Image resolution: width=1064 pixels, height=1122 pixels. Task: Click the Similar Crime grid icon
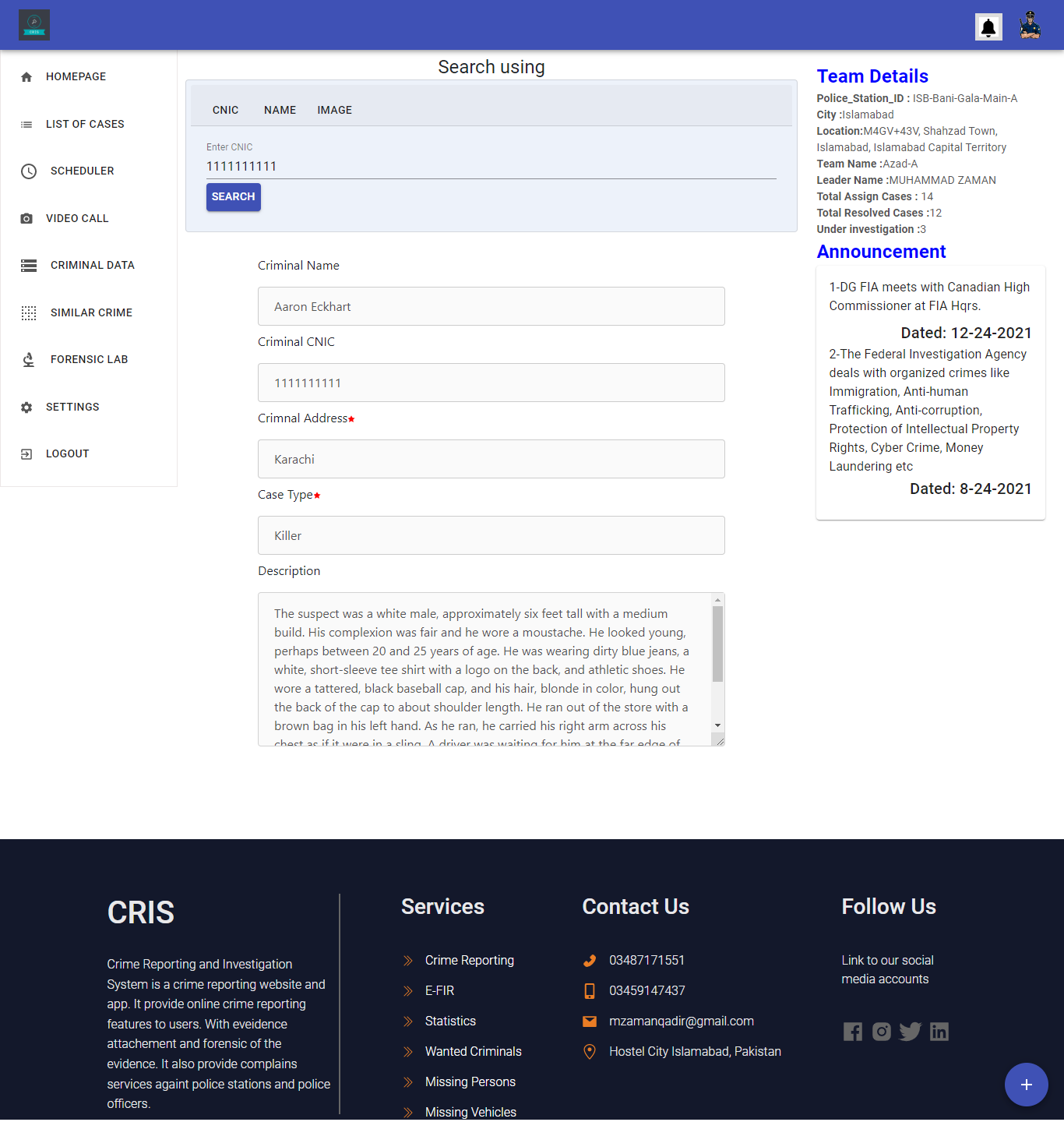[29, 312]
